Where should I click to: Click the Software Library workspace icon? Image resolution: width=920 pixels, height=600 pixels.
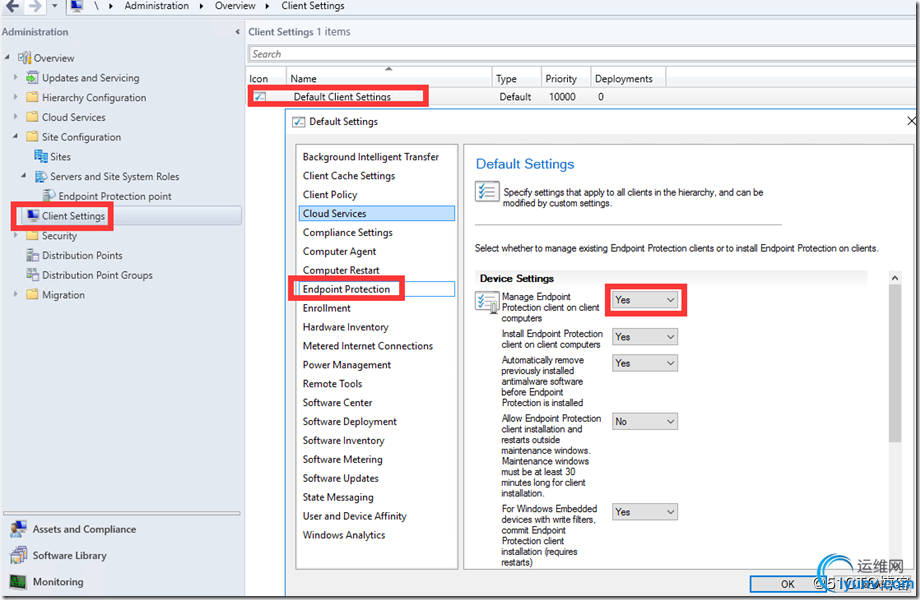click(x=18, y=555)
